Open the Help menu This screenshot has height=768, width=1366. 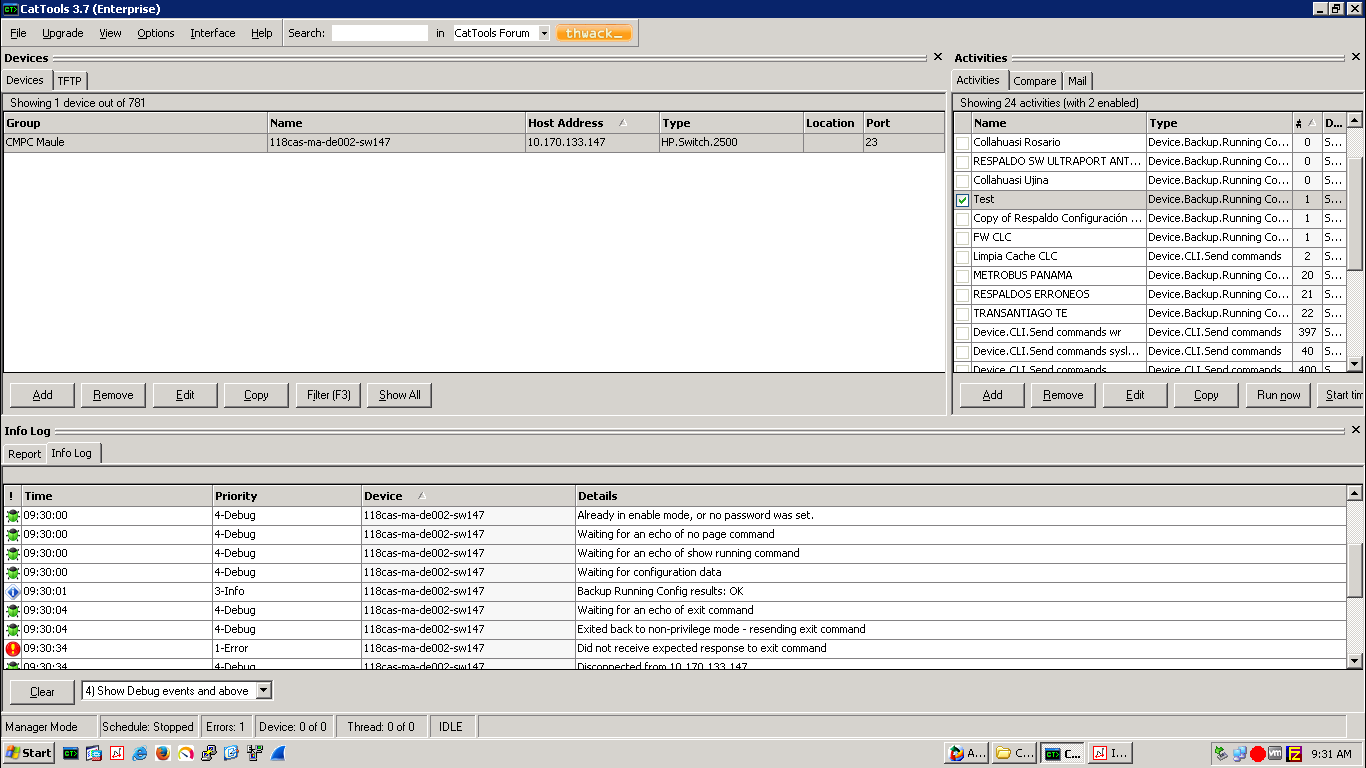click(262, 33)
